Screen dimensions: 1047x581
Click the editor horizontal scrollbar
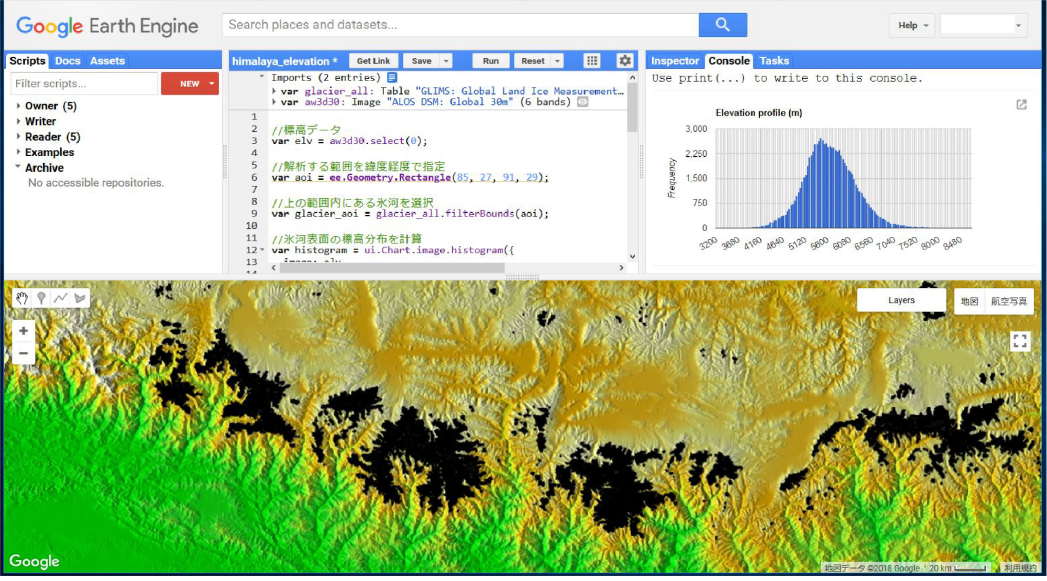[393, 268]
